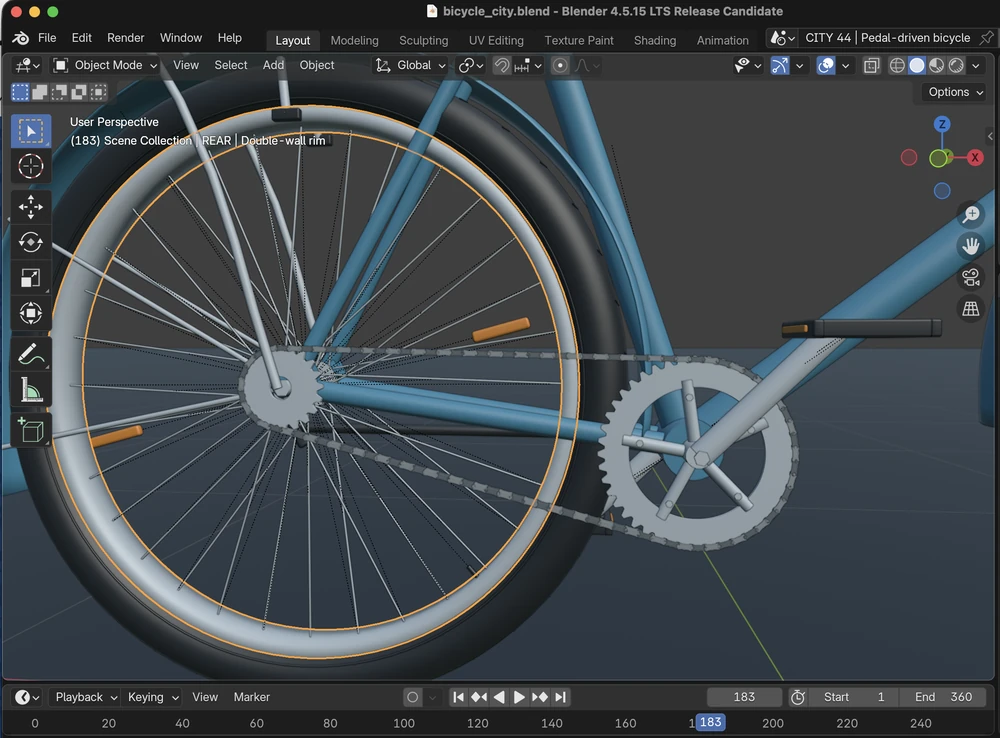Click the X axis on navigation gizmo
Screen dimensions: 1000x738
click(974, 158)
